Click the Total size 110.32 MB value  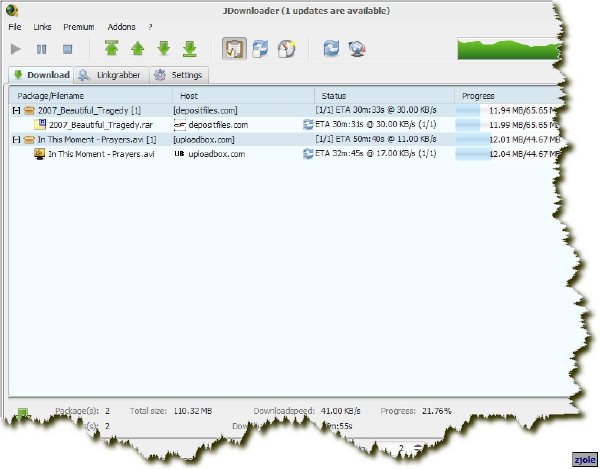pos(192,411)
